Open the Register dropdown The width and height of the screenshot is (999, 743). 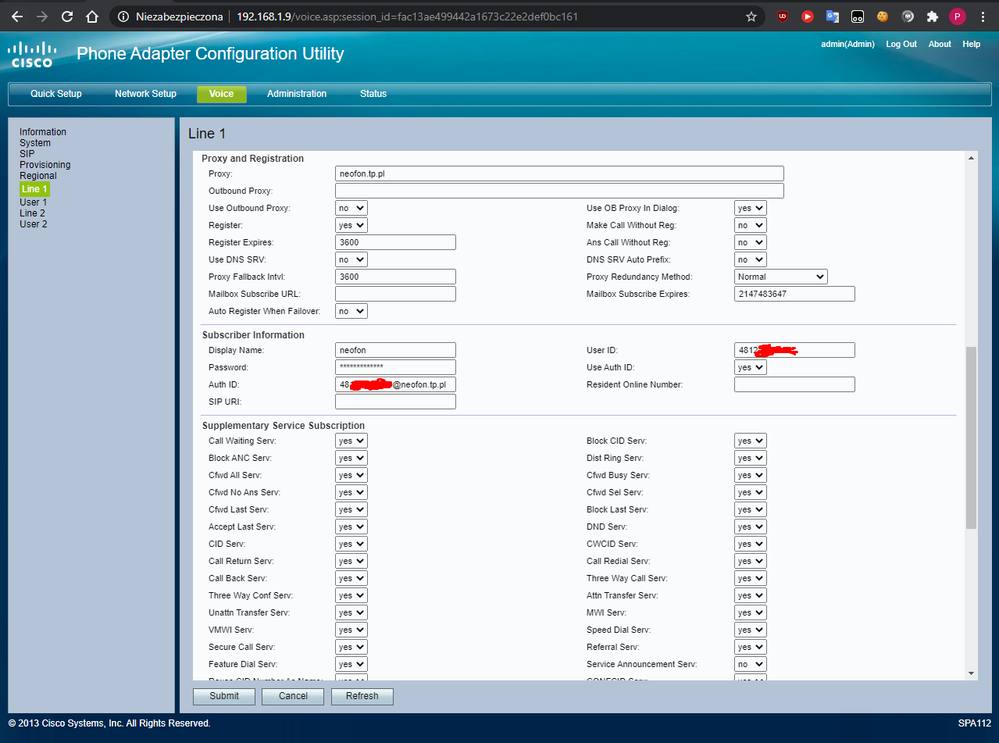coord(351,225)
